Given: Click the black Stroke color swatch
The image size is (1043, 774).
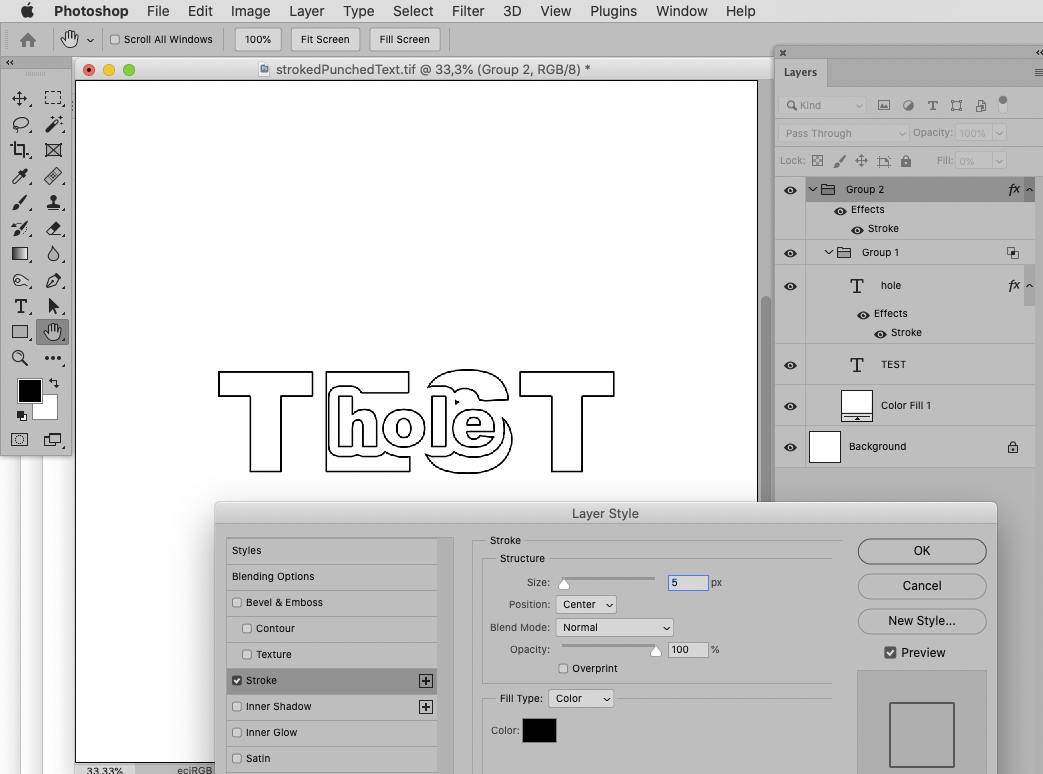Looking at the screenshot, I should pyautogui.click(x=539, y=730).
